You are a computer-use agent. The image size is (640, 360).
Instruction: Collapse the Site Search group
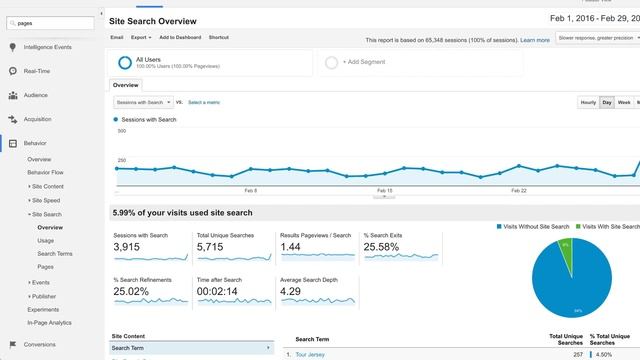coord(45,214)
